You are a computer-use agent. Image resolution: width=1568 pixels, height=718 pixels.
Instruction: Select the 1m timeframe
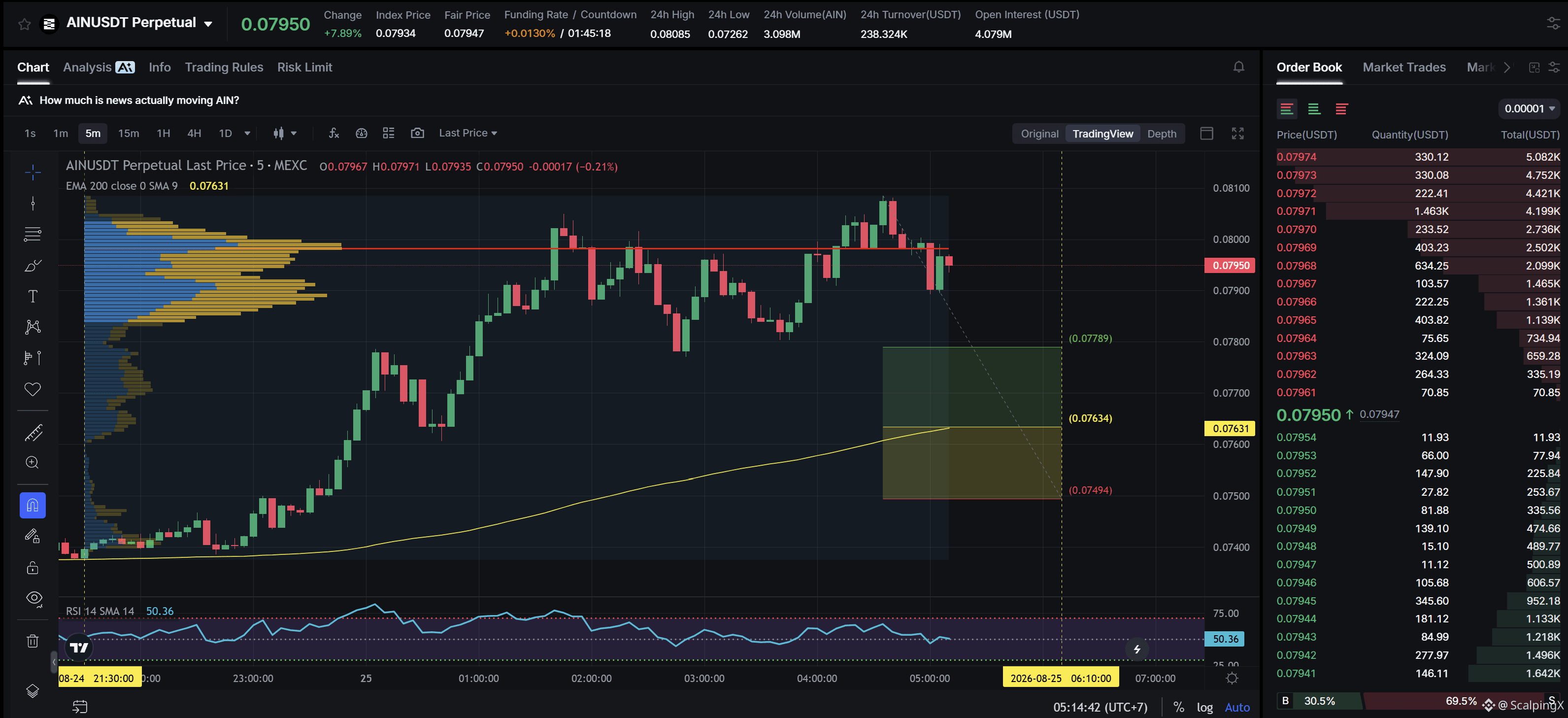60,134
